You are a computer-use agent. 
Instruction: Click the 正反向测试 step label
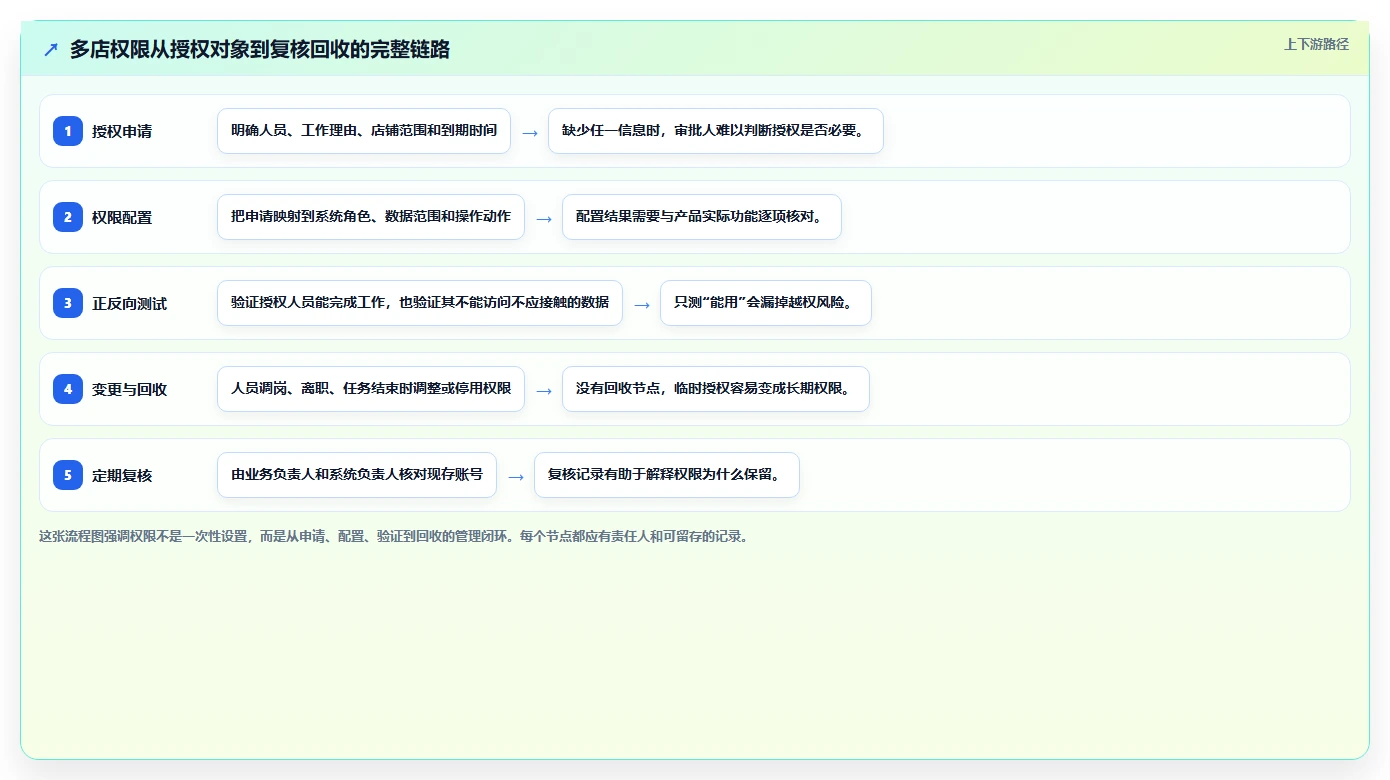pyautogui.click(x=130, y=303)
